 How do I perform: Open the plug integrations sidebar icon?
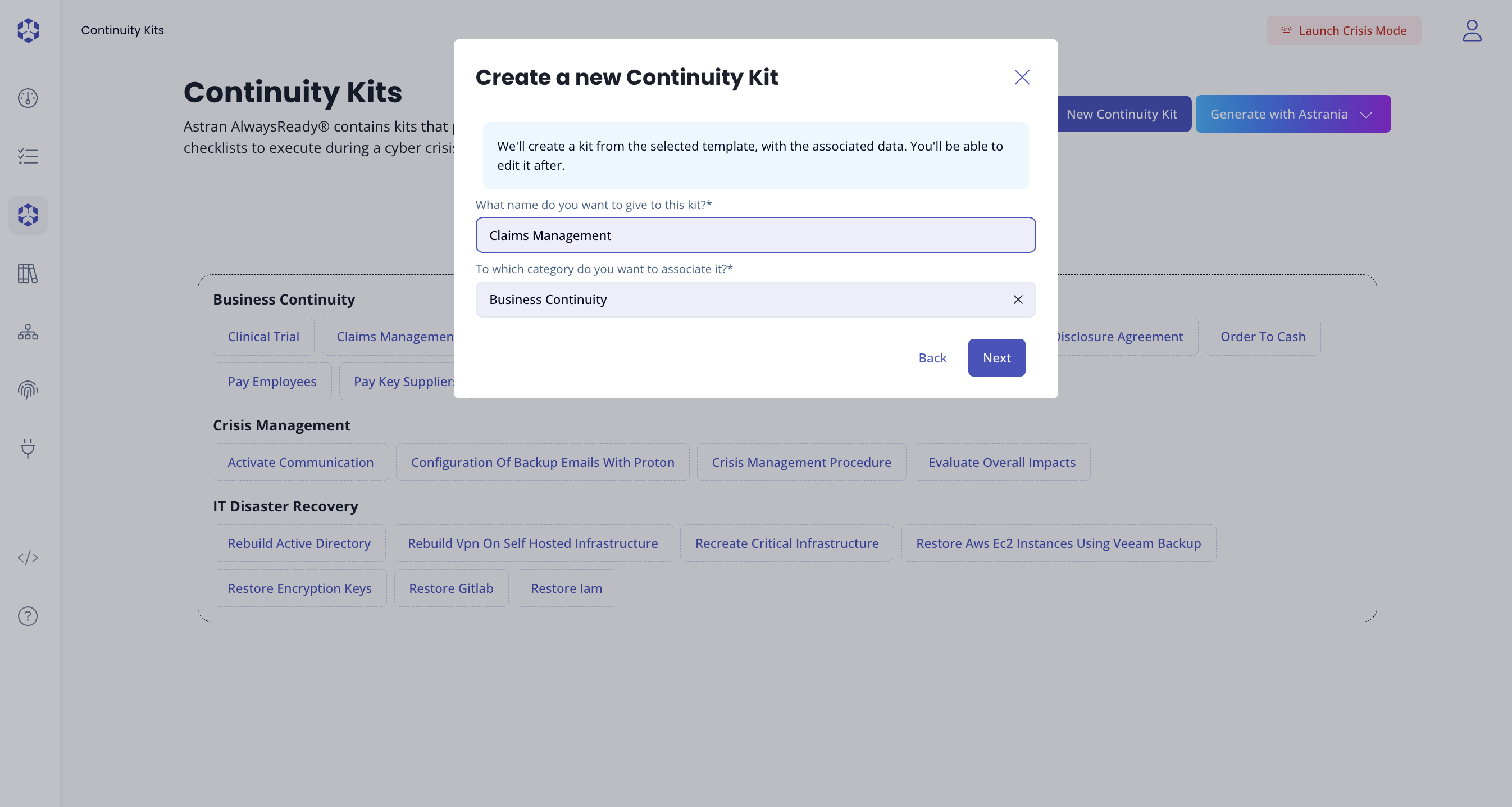28,448
